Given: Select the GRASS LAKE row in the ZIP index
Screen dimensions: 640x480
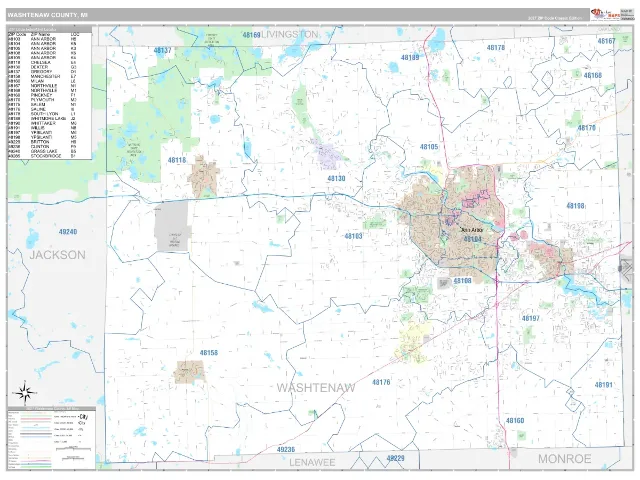Looking at the screenshot, I should (42, 151).
